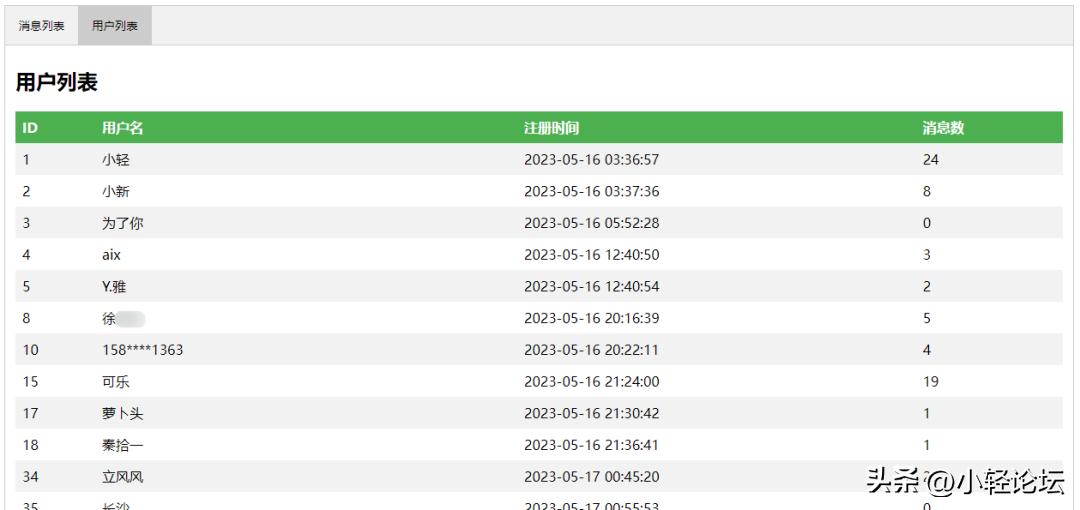
Task: Click the 注册时间 column header
Action: tap(551, 128)
